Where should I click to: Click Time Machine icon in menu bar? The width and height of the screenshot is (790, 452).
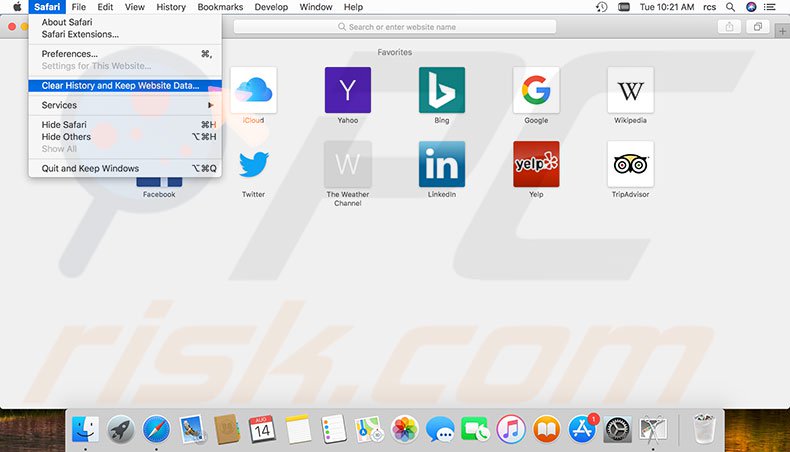click(x=602, y=7)
